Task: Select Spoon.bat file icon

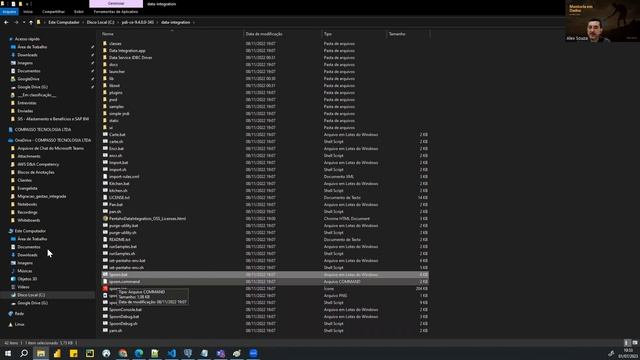Action: click(x=105, y=274)
